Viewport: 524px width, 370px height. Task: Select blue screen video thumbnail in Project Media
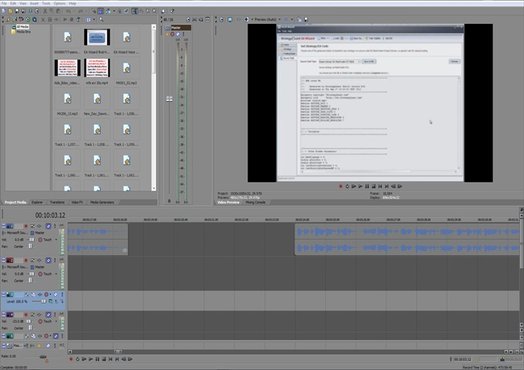point(97,37)
